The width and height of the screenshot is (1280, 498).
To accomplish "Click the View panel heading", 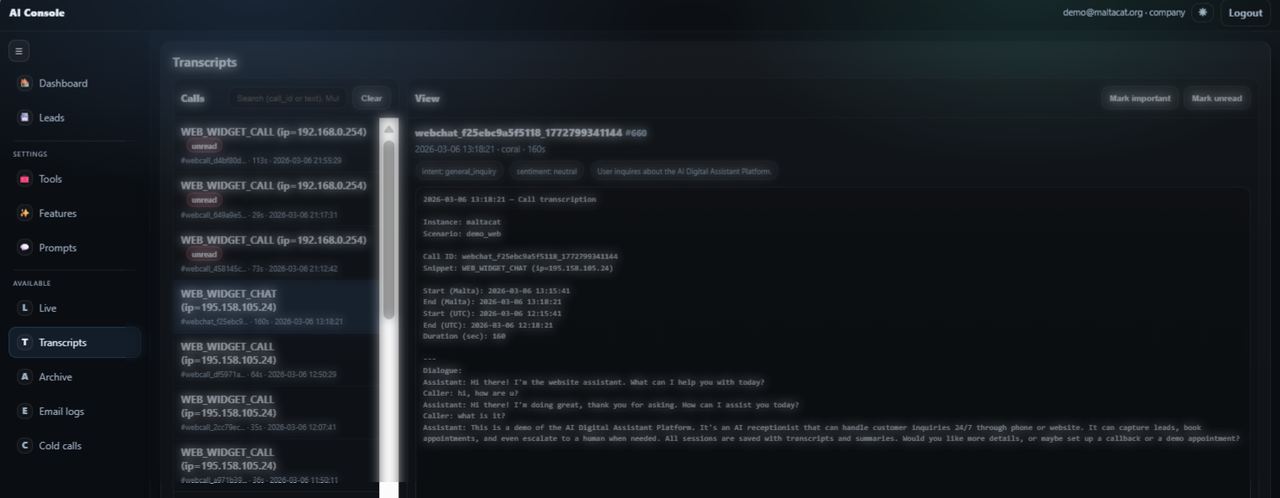I will [427, 98].
